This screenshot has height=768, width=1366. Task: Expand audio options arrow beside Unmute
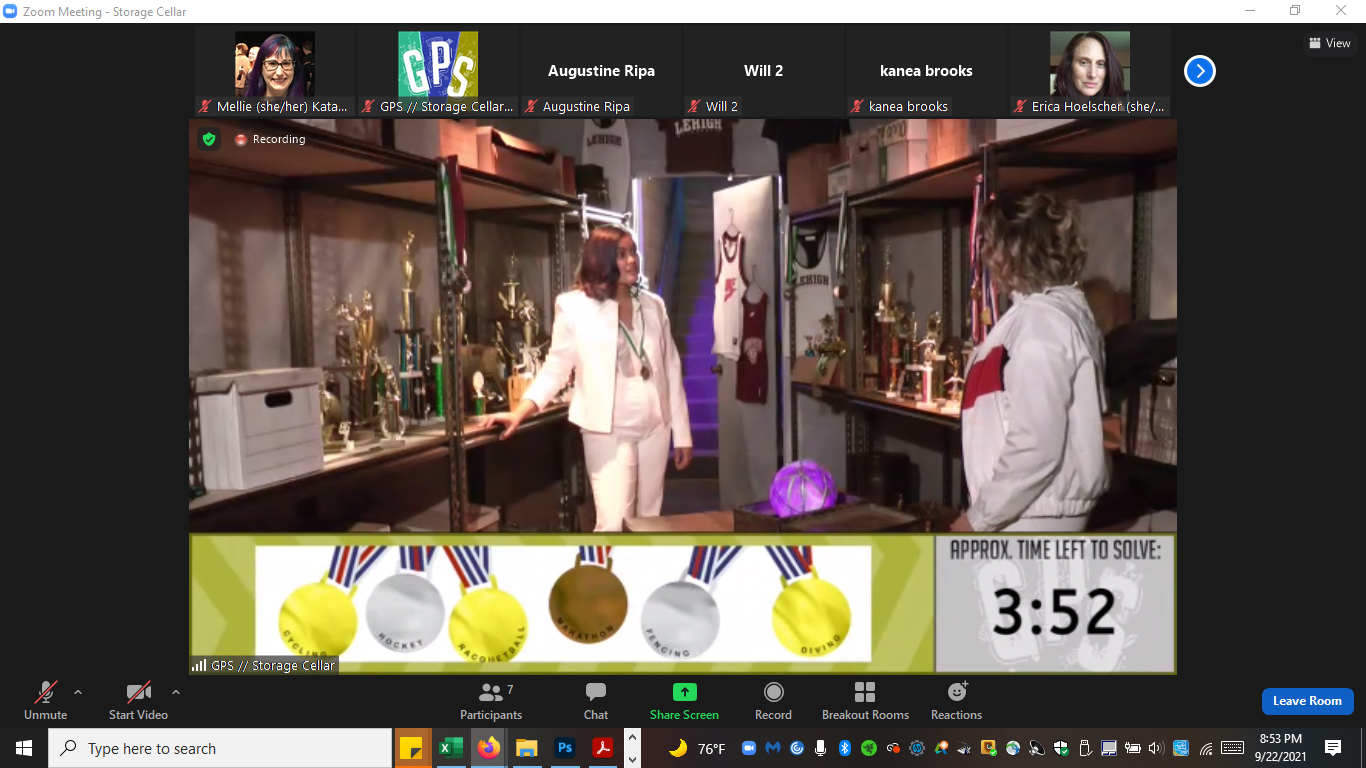[78, 692]
